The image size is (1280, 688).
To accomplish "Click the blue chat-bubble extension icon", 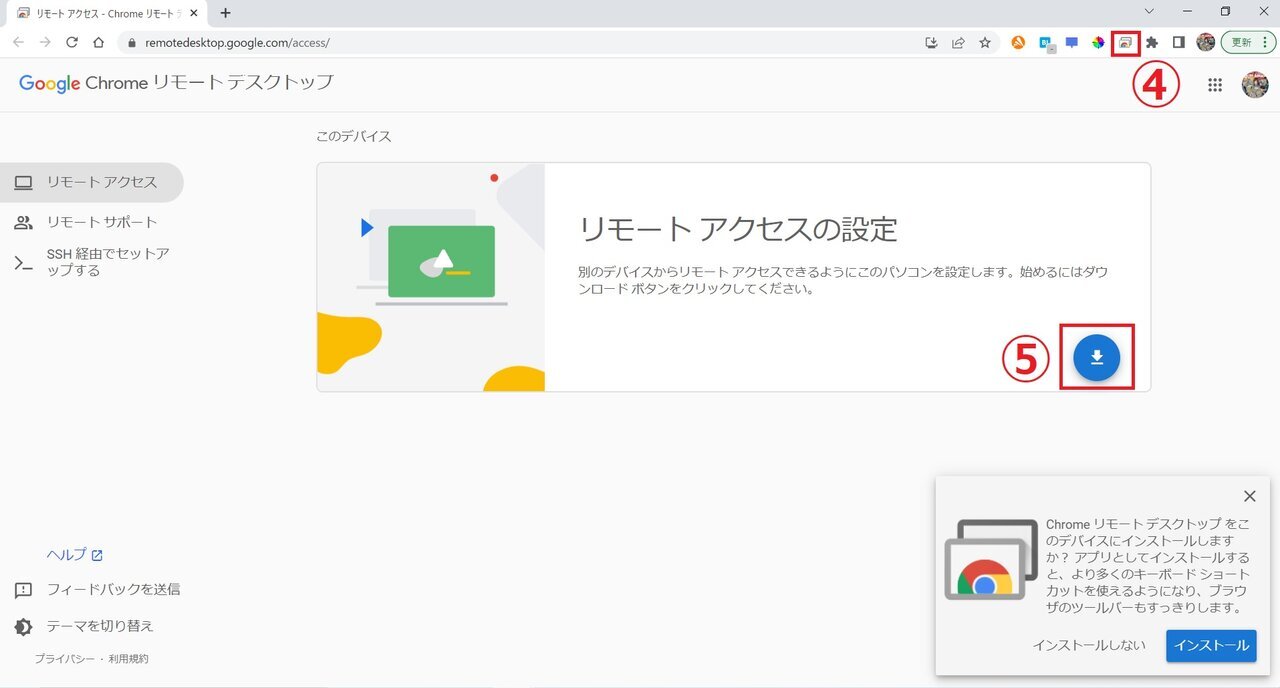I will (x=1072, y=43).
